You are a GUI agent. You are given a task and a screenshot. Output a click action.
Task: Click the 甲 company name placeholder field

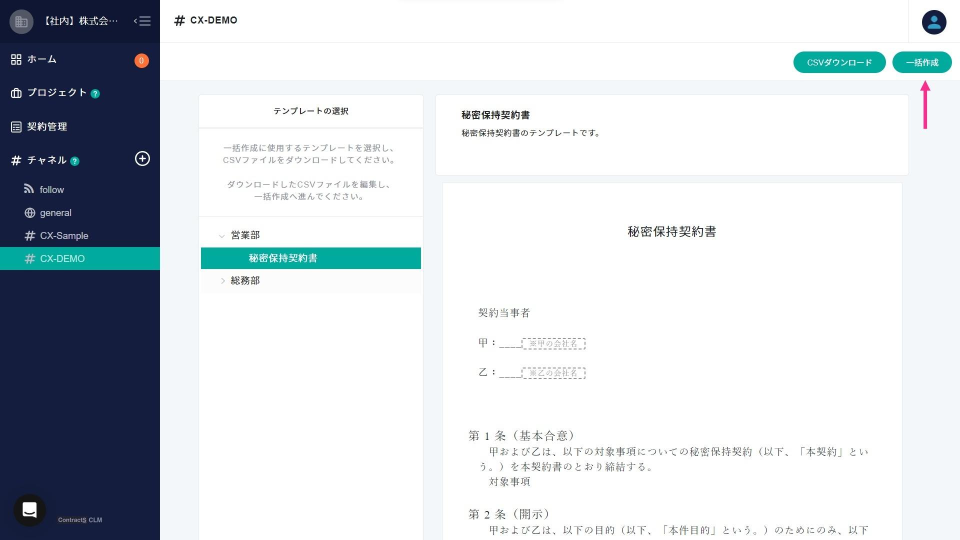point(553,343)
